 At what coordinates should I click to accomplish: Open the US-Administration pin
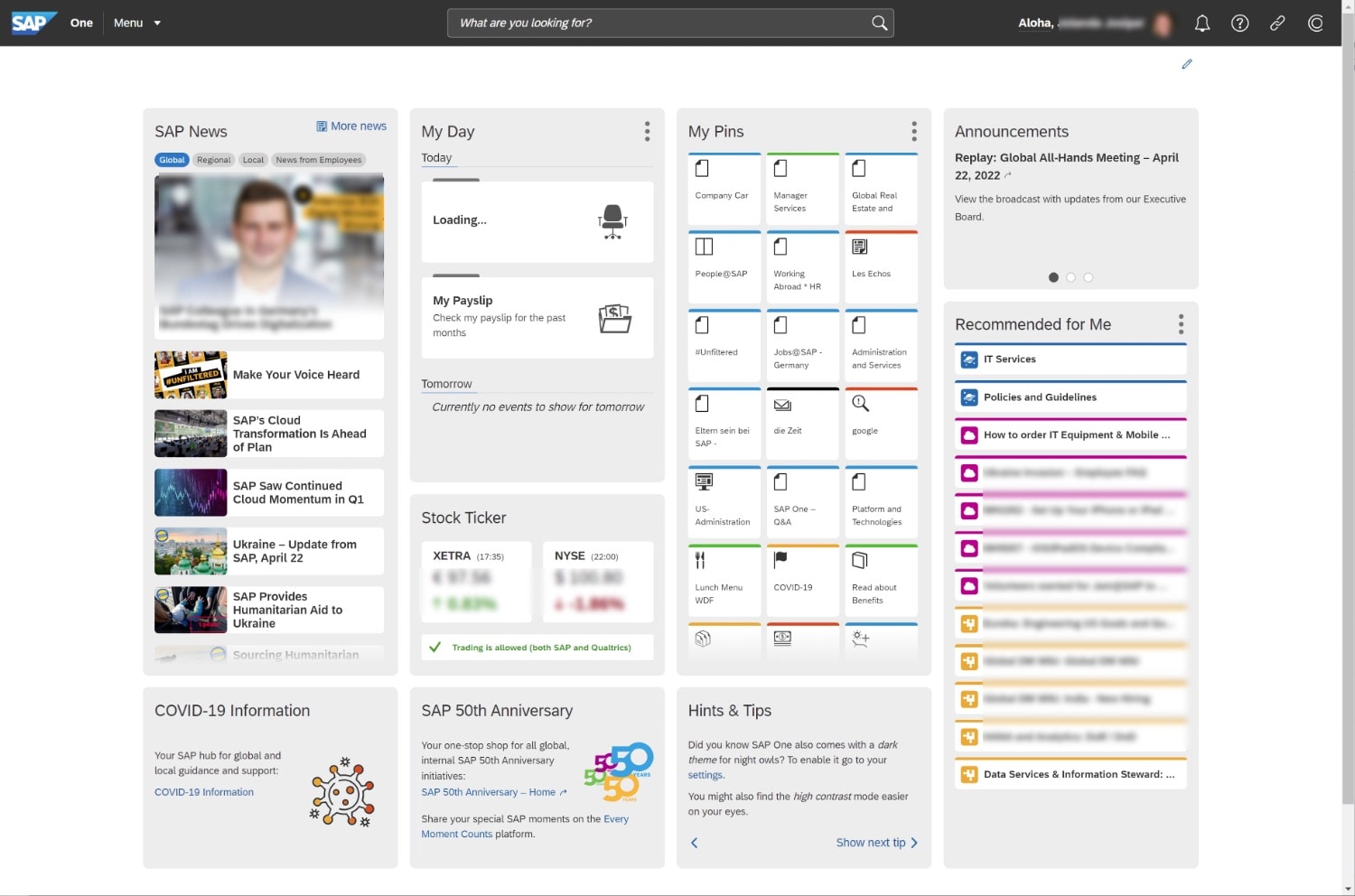click(724, 503)
